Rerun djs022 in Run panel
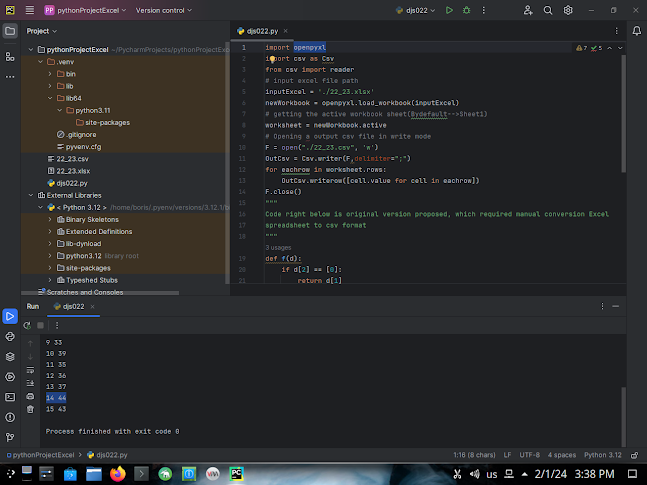This screenshot has height=485, width=647. pyautogui.click(x=27, y=325)
